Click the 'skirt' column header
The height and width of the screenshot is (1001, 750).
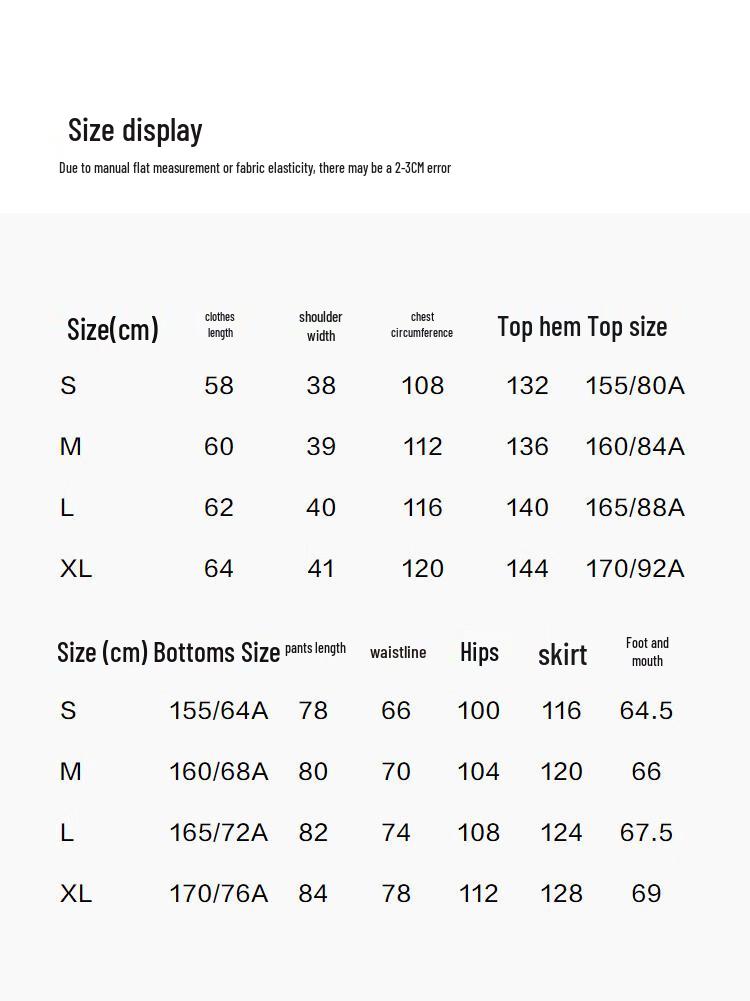pyautogui.click(x=562, y=654)
